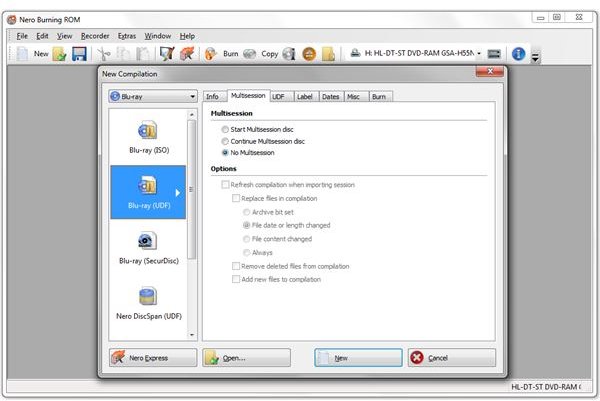The height and width of the screenshot is (401, 600).
Task: Open the File menu
Action: coord(22,36)
